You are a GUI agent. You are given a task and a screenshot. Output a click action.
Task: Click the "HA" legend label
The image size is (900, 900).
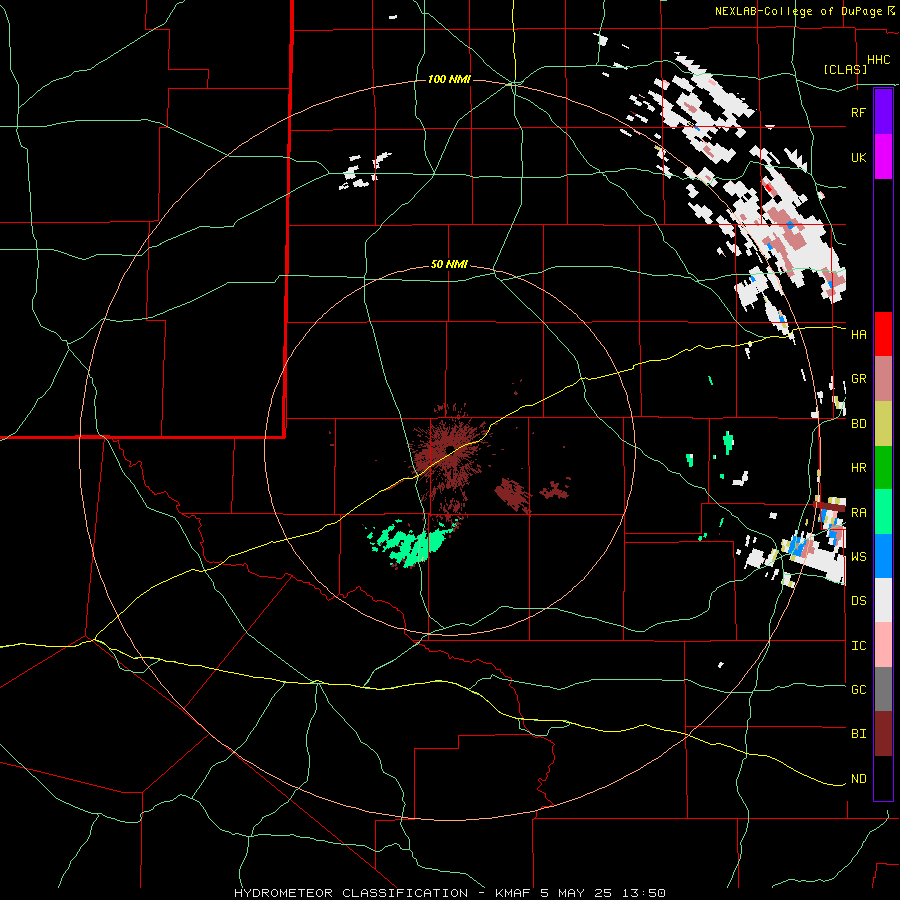tap(858, 335)
